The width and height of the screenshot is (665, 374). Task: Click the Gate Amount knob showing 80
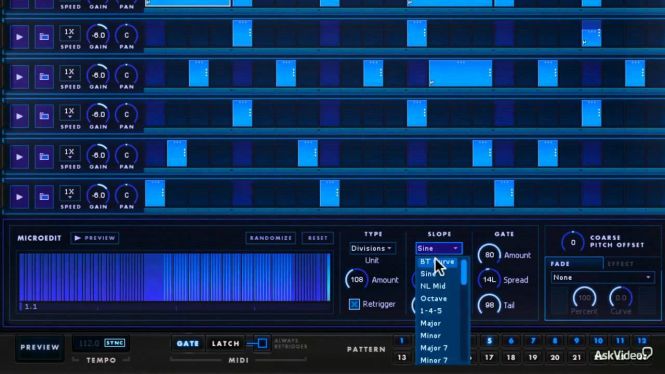[x=489, y=255]
